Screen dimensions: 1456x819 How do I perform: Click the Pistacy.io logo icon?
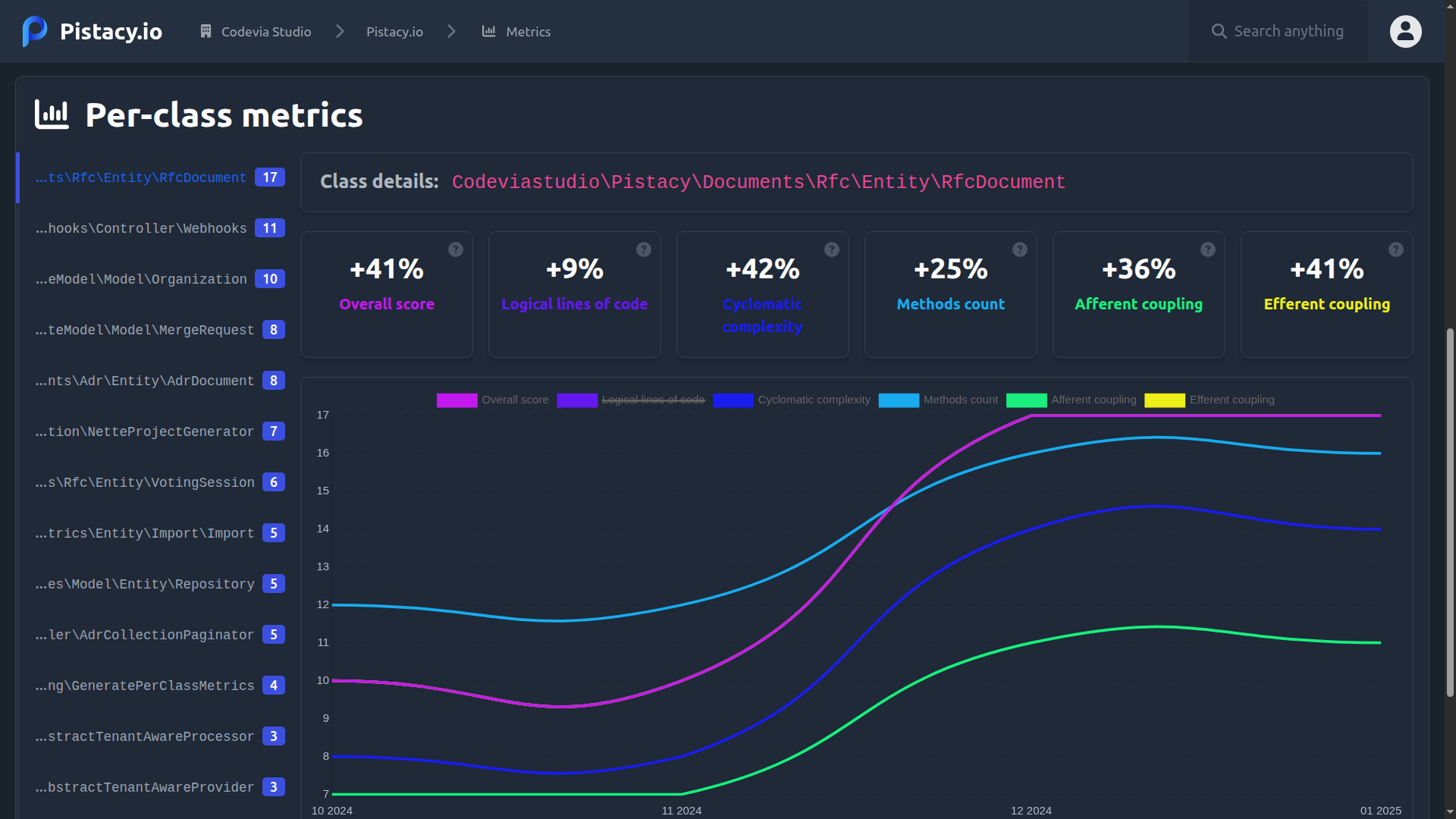pos(35,31)
